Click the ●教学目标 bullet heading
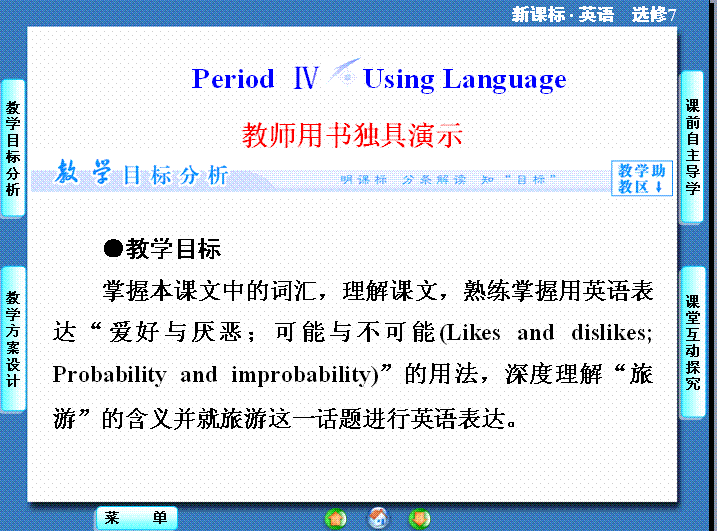Viewport: 717px width, 531px height. [x=162, y=248]
